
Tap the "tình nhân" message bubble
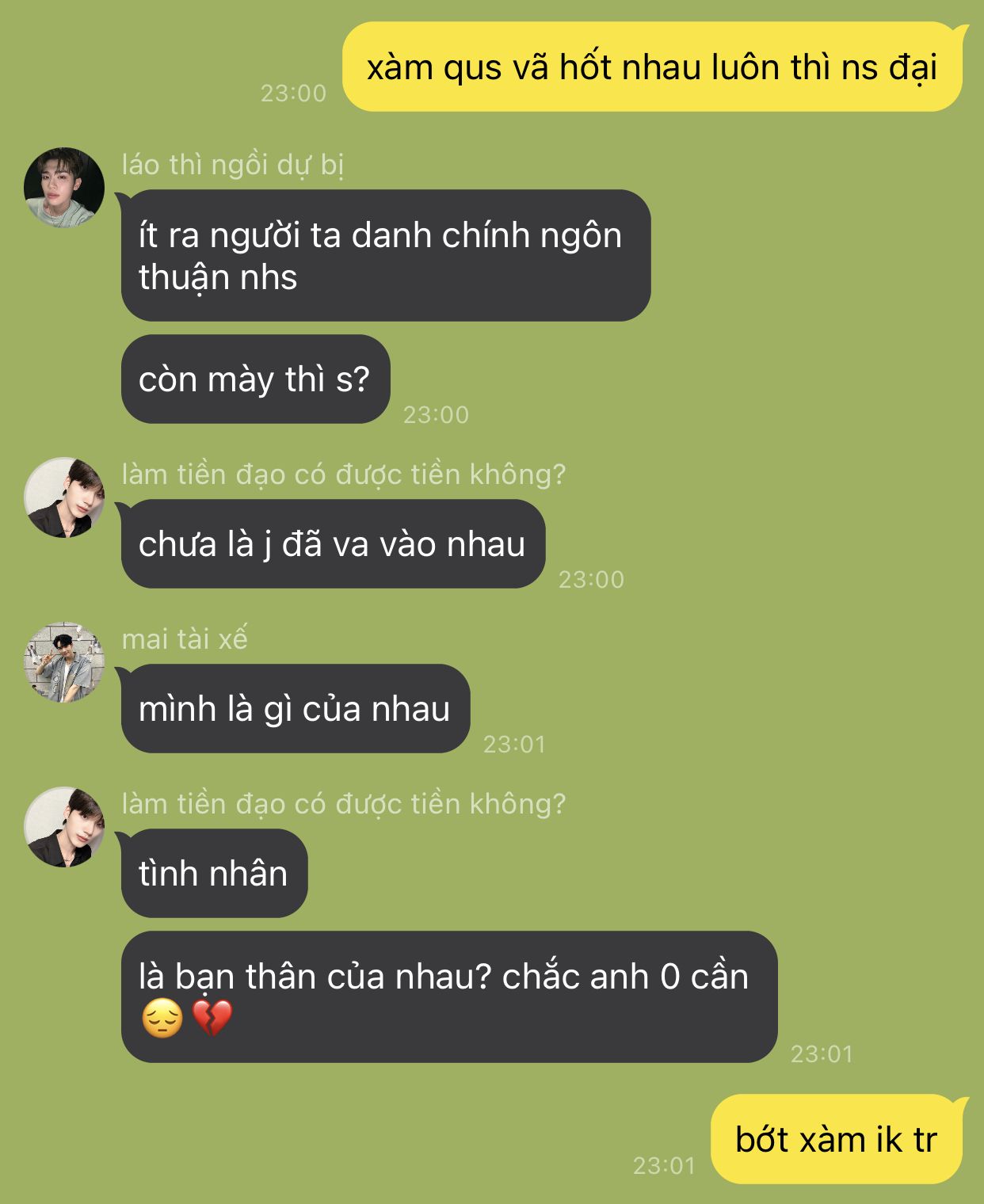click(212, 874)
